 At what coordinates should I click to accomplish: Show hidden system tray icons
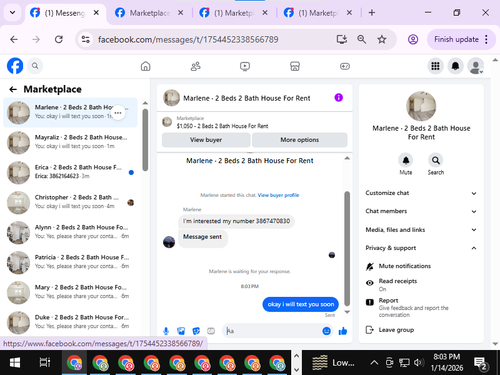pyautogui.click(x=374, y=362)
